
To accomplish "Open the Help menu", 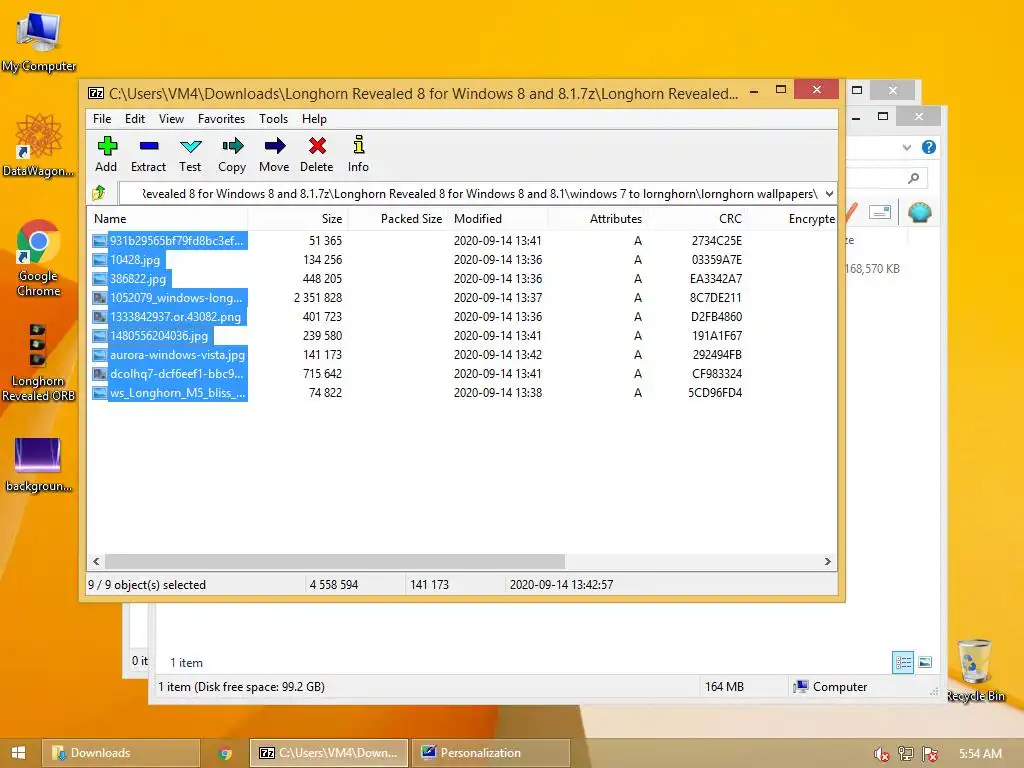I will pyautogui.click(x=314, y=119).
